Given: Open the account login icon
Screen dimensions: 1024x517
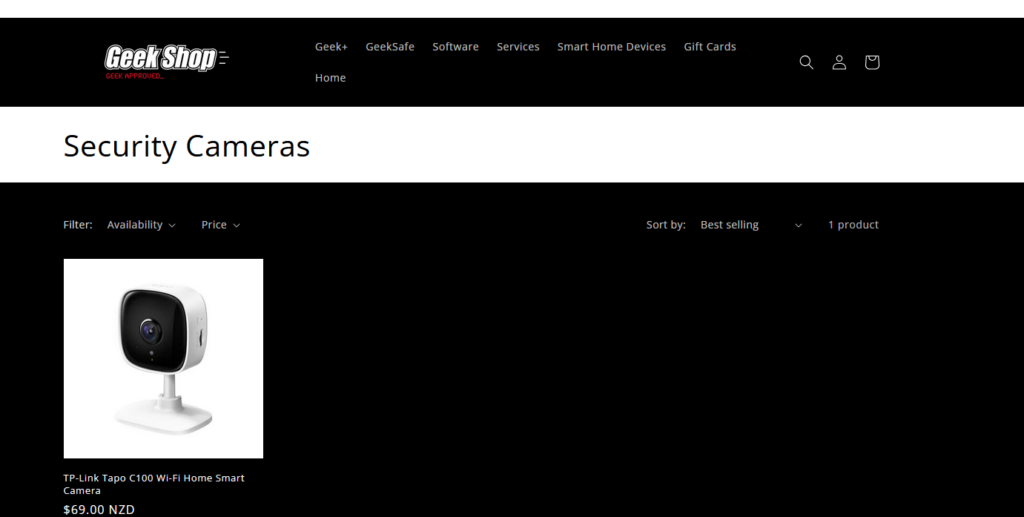Looking at the screenshot, I should (839, 62).
